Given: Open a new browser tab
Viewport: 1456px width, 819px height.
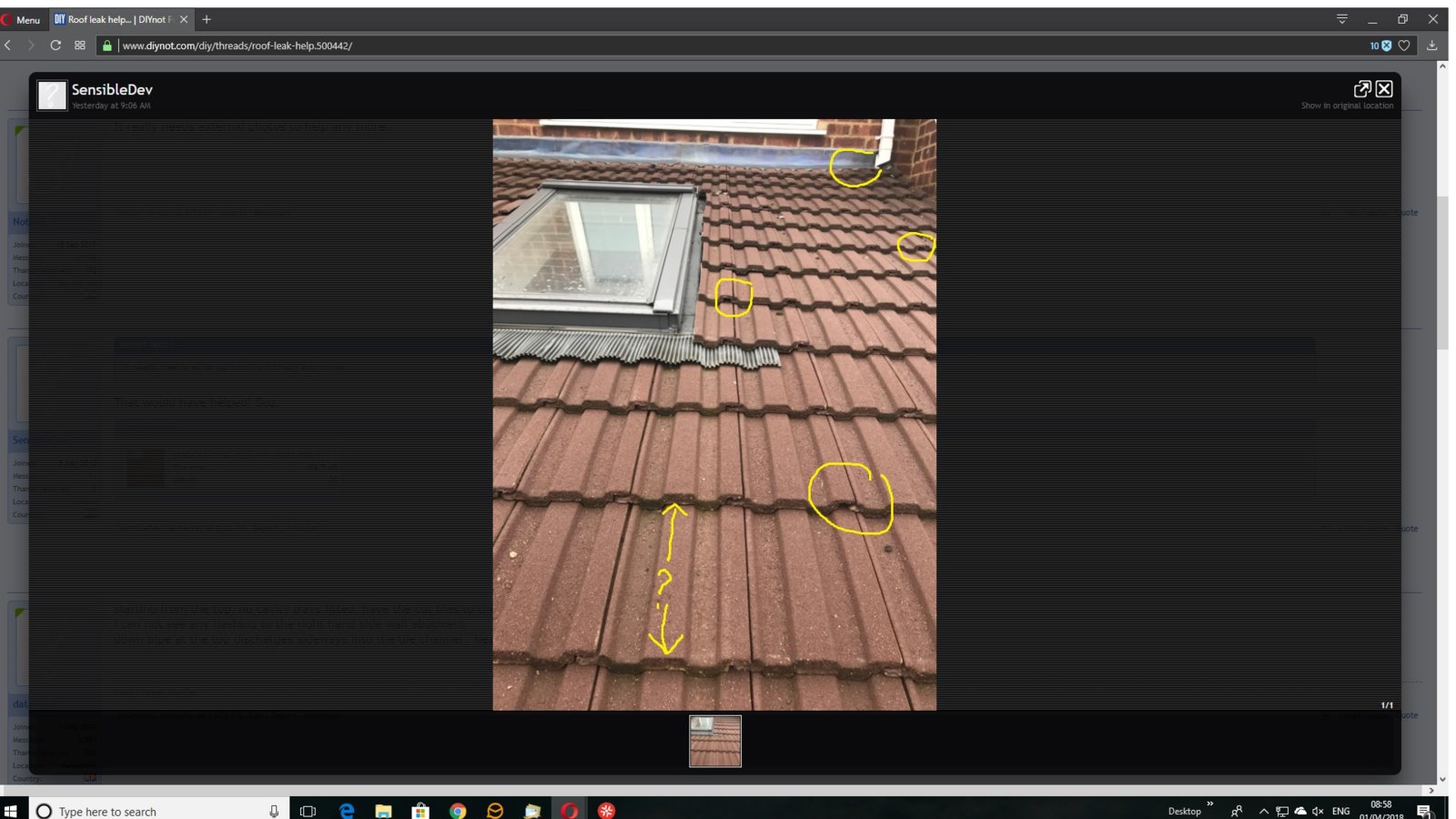Looking at the screenshot, I should coord(207,19).
